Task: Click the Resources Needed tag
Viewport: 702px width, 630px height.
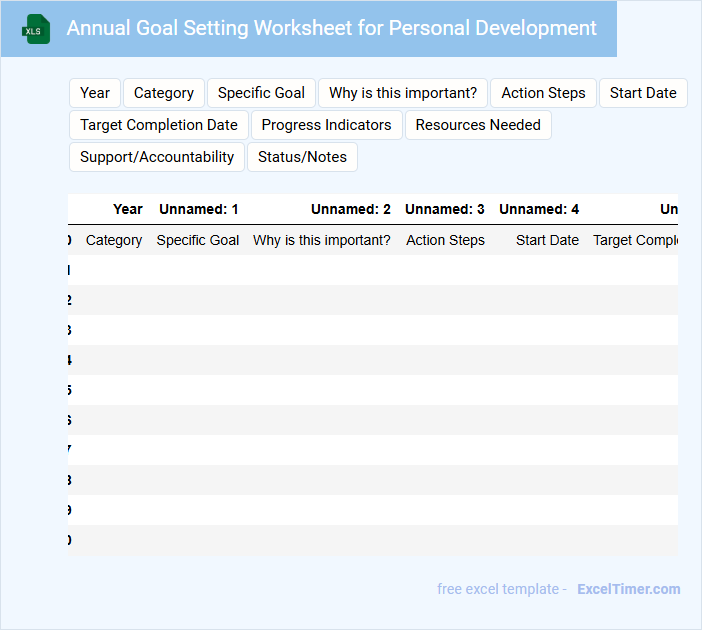Action: [x=478, y=125]
